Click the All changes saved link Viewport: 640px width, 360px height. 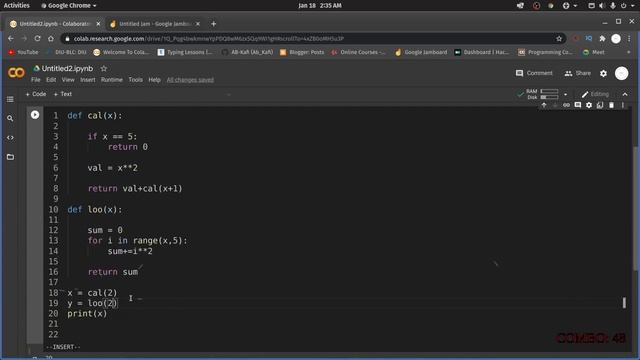click(x=190, y=80)
